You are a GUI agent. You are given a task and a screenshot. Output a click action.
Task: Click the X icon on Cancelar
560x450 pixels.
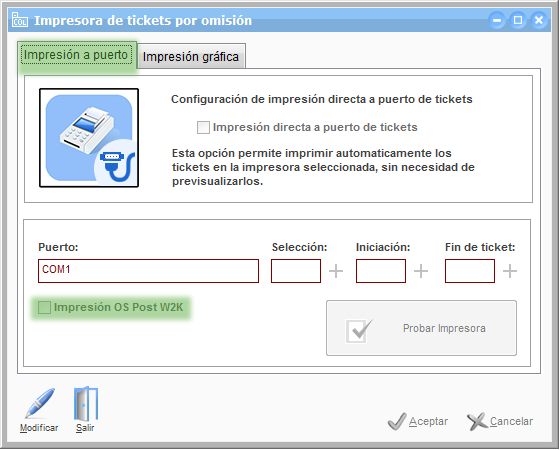pyautogui.click(x=477, y=421)
